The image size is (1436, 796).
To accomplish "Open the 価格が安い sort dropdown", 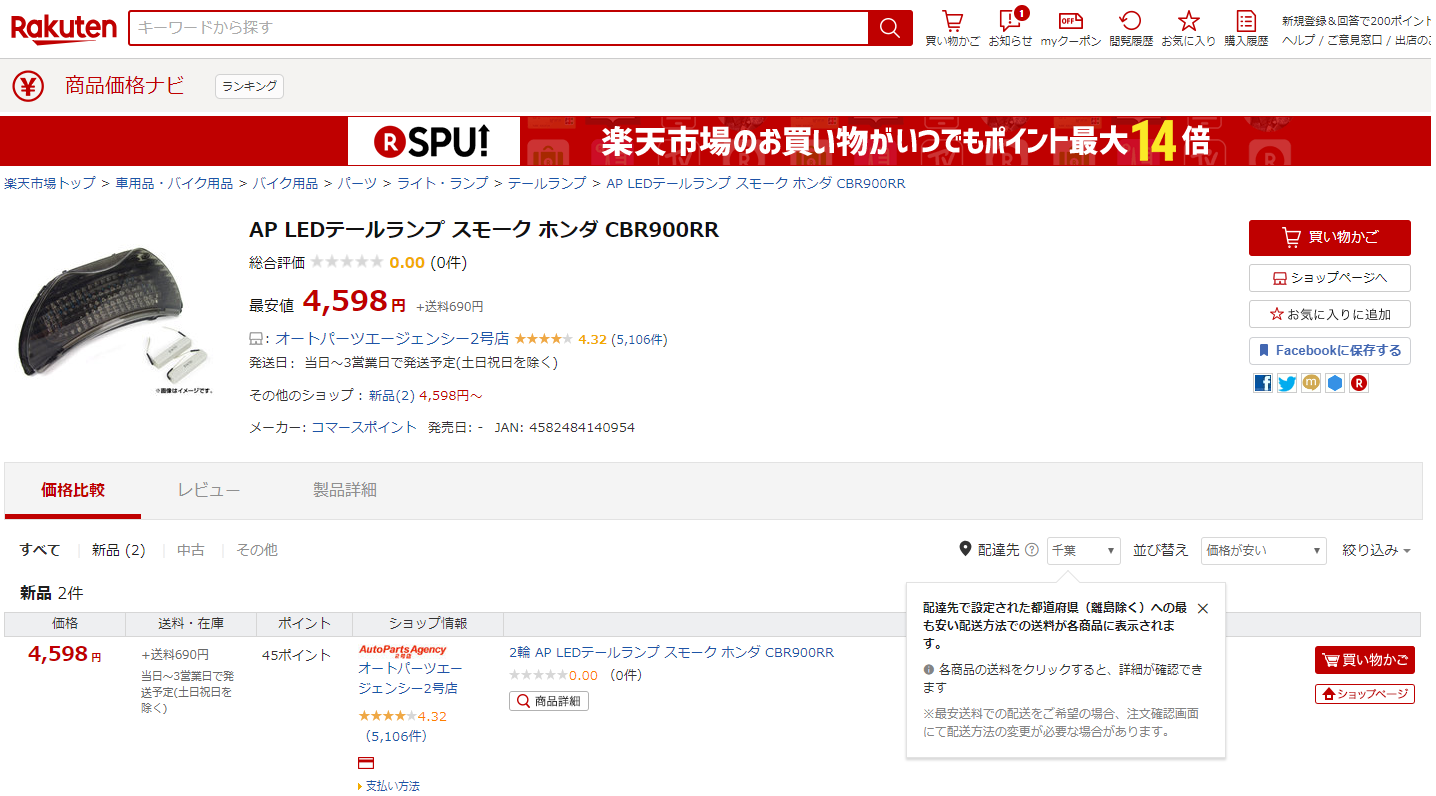I will 1264,550.
